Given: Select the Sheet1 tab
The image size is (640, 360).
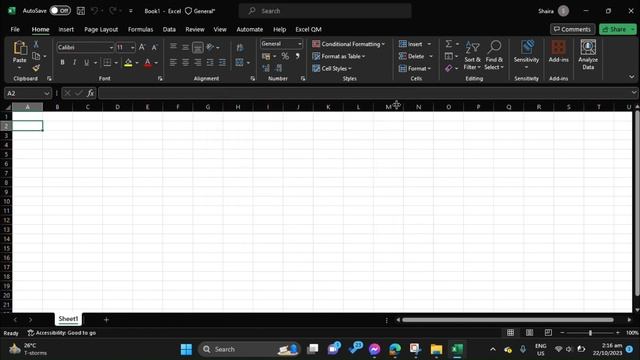Looking at the screenshot, I should 68,319.
